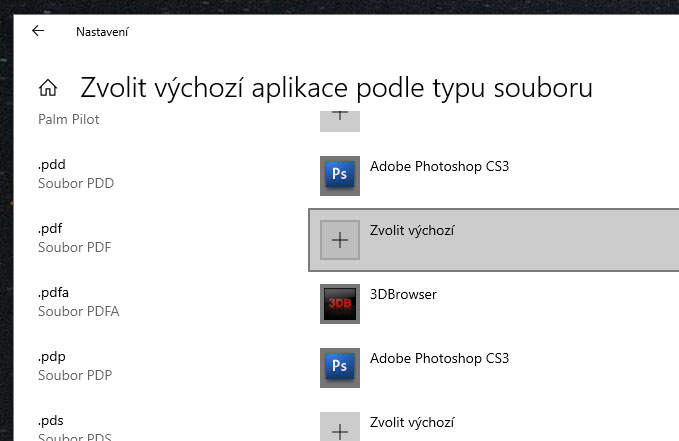This screenshot has width=679, height=441.
Task: Open the home icon beside the page heading
Action: pos(47,88)
